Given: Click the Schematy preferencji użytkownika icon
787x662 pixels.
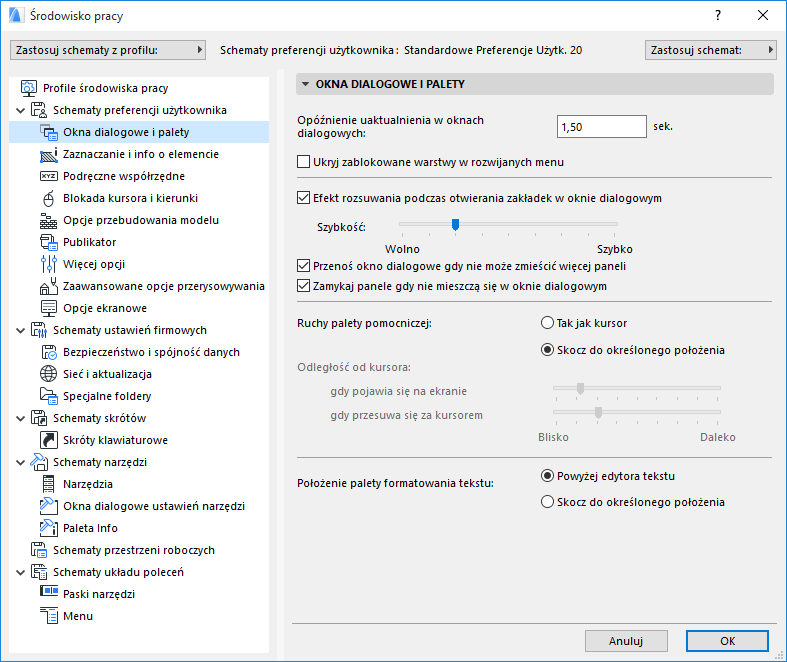Looking at the screenshot, I should (x=39, y=110).
